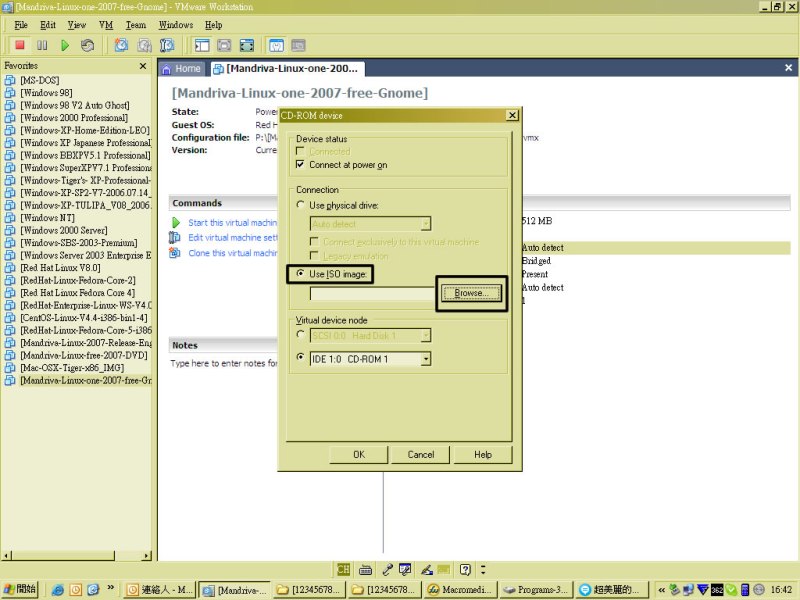Close the CD-ROM device dialog
This screenshot has height=600, width=800.
[512, 115]
